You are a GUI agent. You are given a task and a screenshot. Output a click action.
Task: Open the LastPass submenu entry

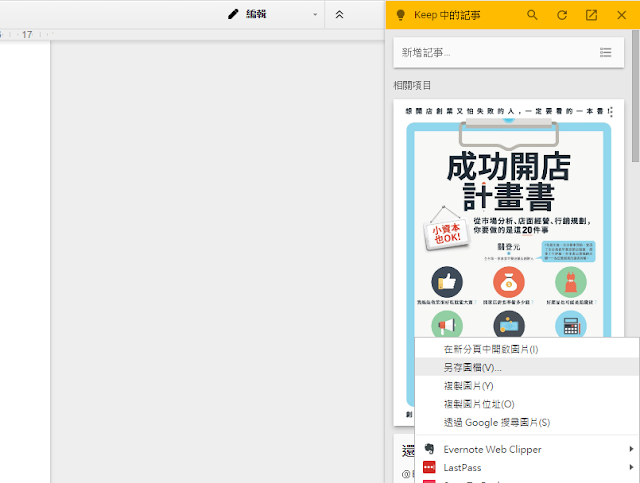[x=527, y=467]
